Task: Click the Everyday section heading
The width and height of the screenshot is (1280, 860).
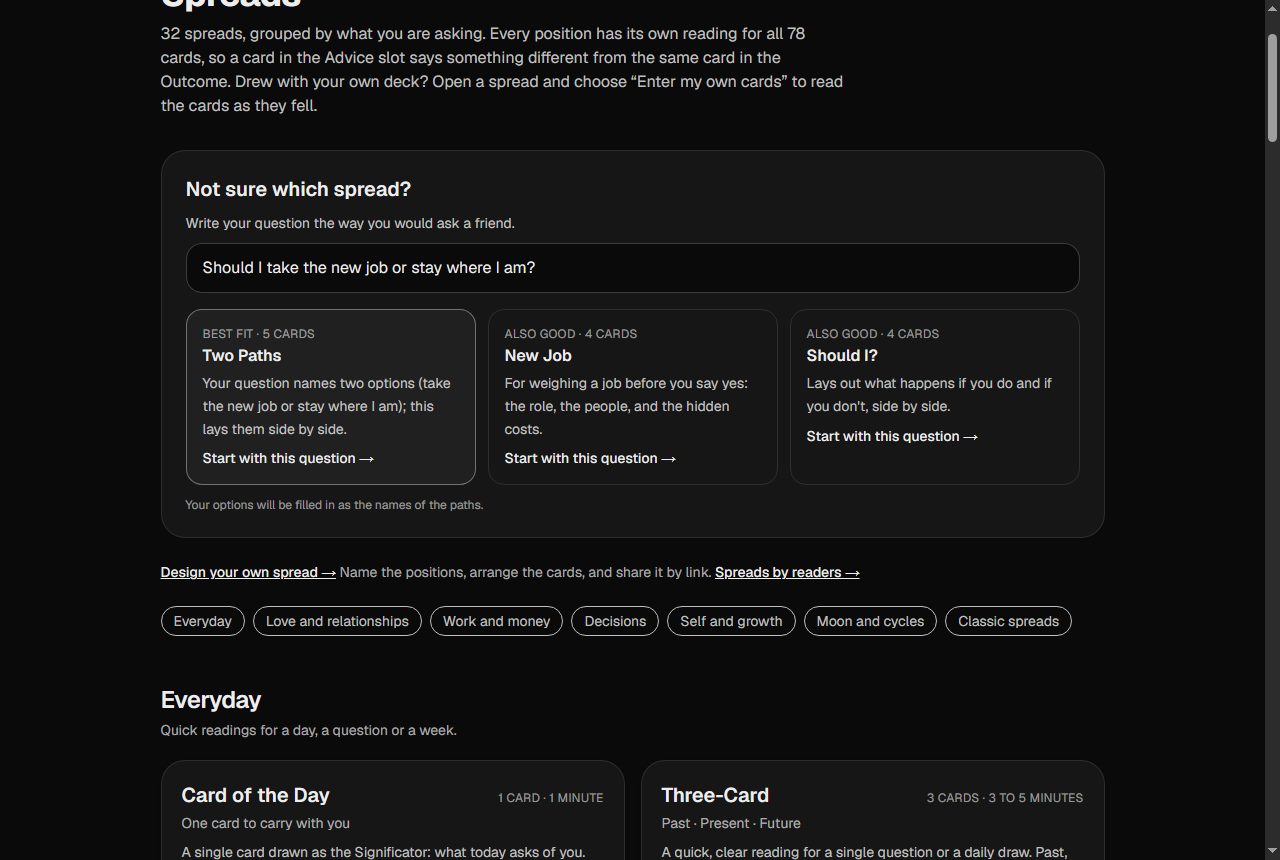Action: (210, 700)
